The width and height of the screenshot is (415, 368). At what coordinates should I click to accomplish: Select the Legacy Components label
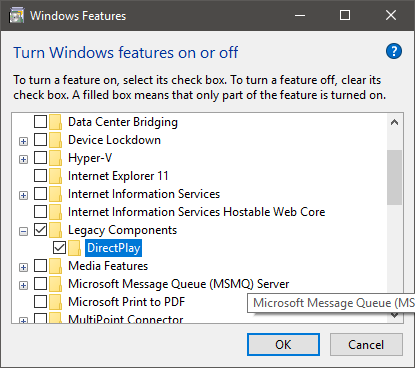(x=122, y=230)
